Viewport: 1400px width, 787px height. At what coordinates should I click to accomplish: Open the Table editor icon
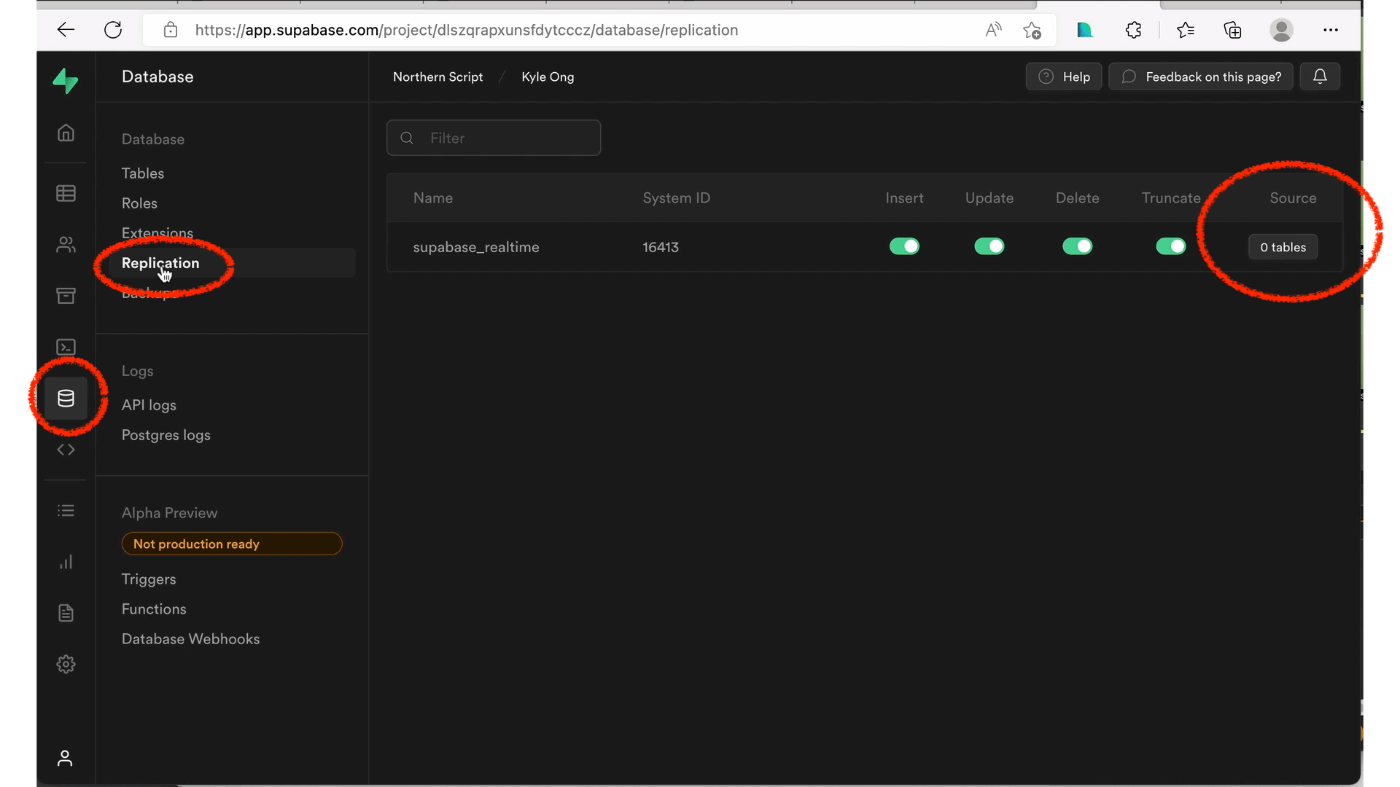pos(66,193)
